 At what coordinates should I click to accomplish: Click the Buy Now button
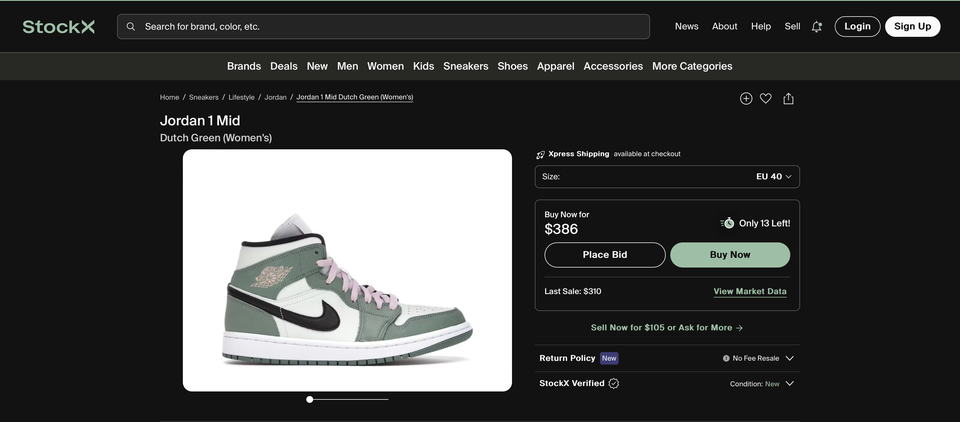(730, 255)
